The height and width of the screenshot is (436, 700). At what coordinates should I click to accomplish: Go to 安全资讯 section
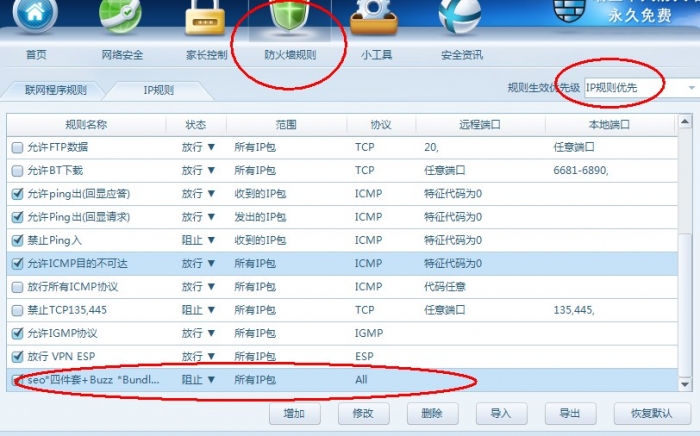tap(462, 55)
